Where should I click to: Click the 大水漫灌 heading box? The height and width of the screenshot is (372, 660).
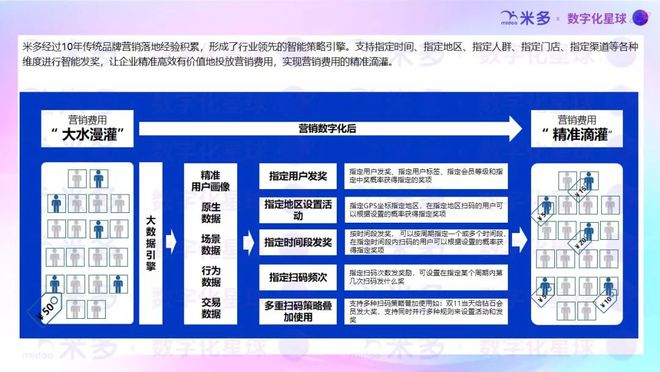pyautogui.click(x=87, y=129)
